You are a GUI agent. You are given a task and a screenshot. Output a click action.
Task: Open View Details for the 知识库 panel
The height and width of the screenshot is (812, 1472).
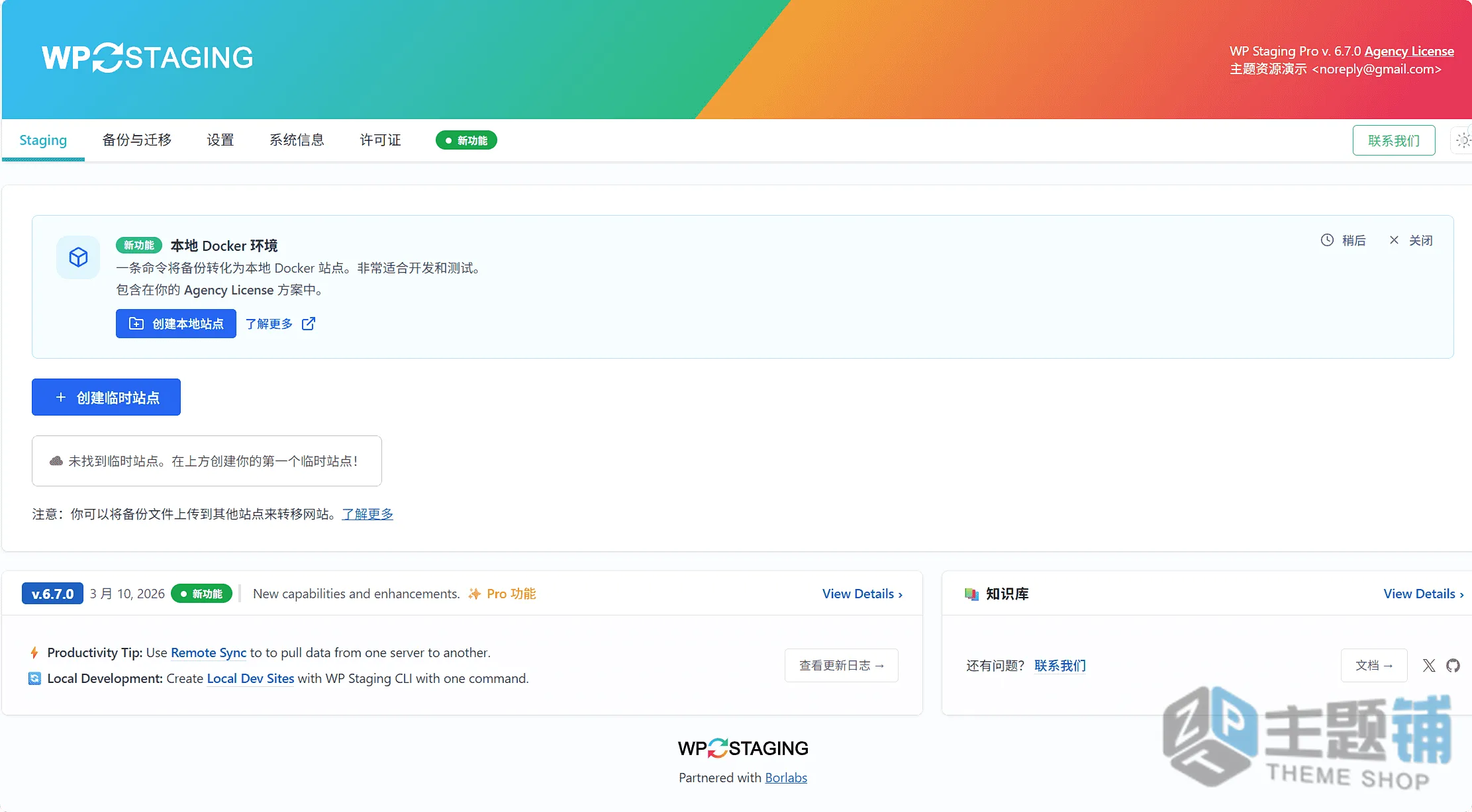(1424, 594)
